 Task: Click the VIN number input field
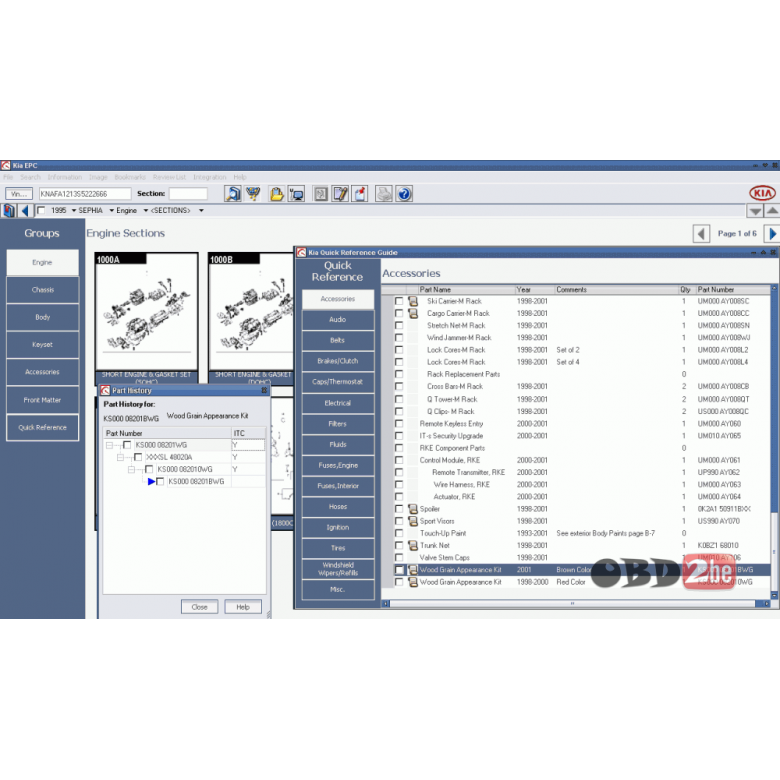click(85, 194)
